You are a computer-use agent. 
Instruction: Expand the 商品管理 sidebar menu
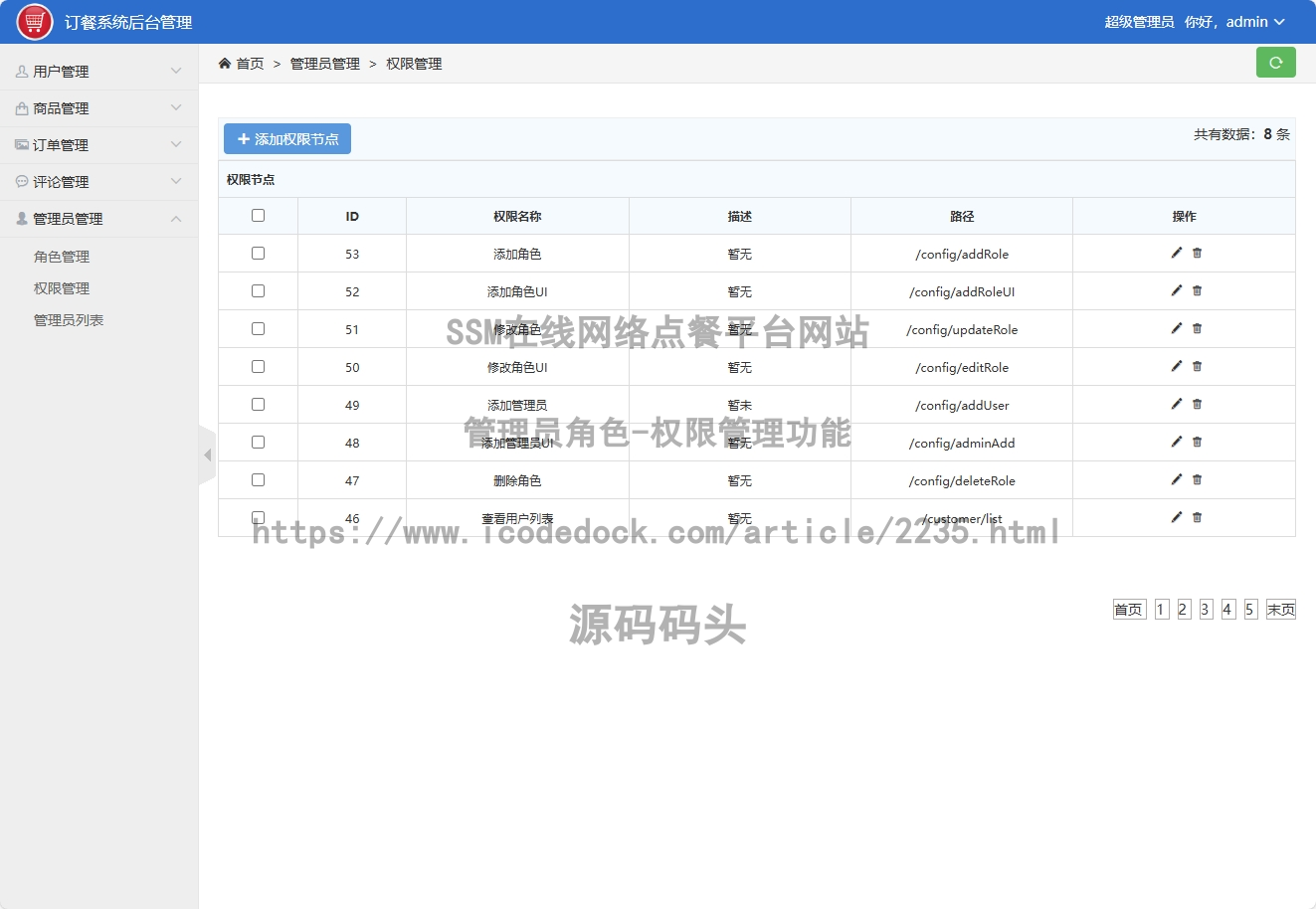click(x=98, y=108)
